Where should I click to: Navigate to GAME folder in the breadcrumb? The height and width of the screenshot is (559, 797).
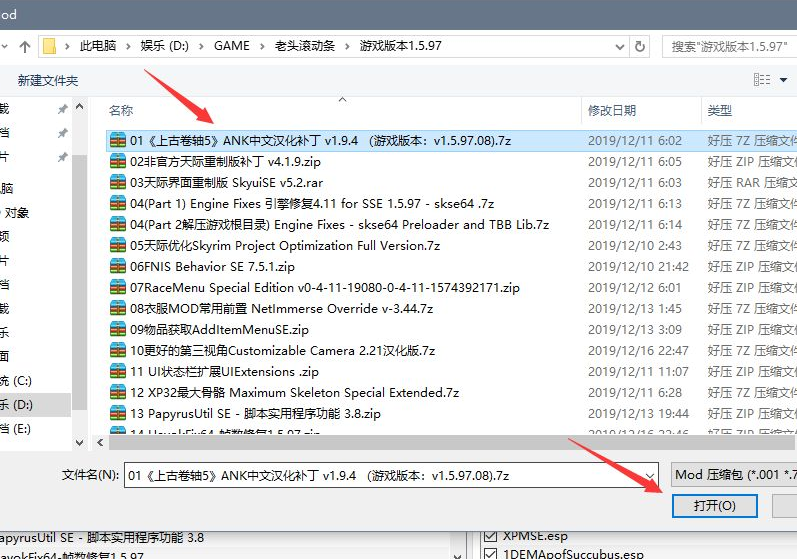(x=232, y=46)
